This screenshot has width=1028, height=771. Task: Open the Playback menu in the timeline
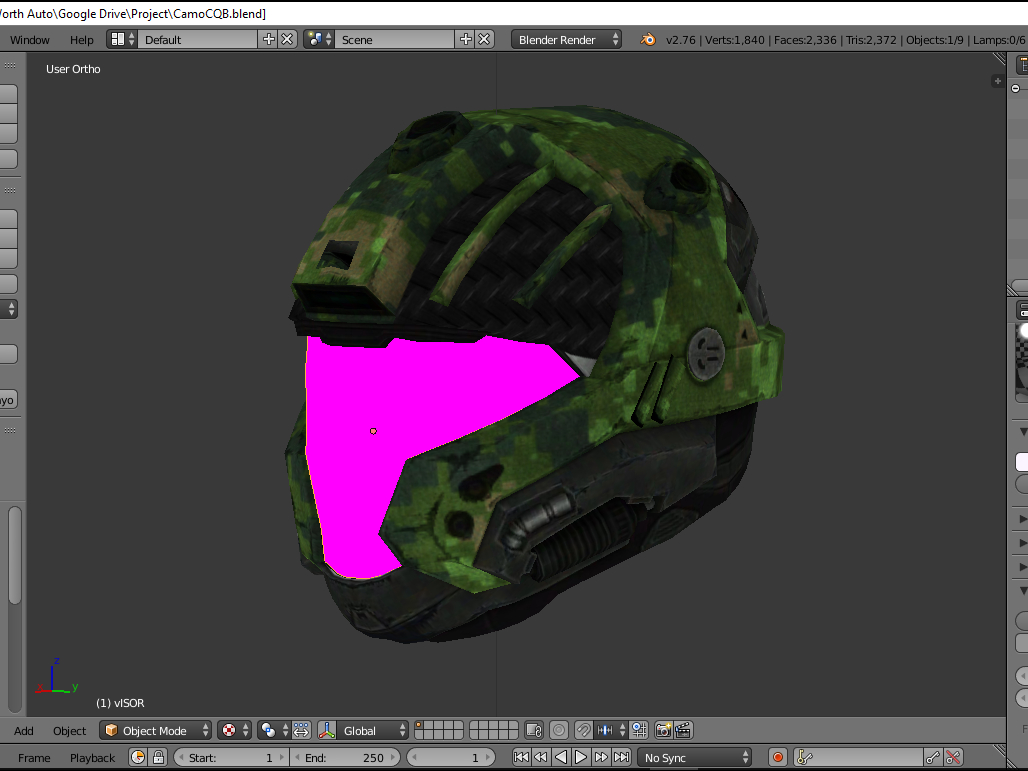pyautogui.click(x=92, y=758)
